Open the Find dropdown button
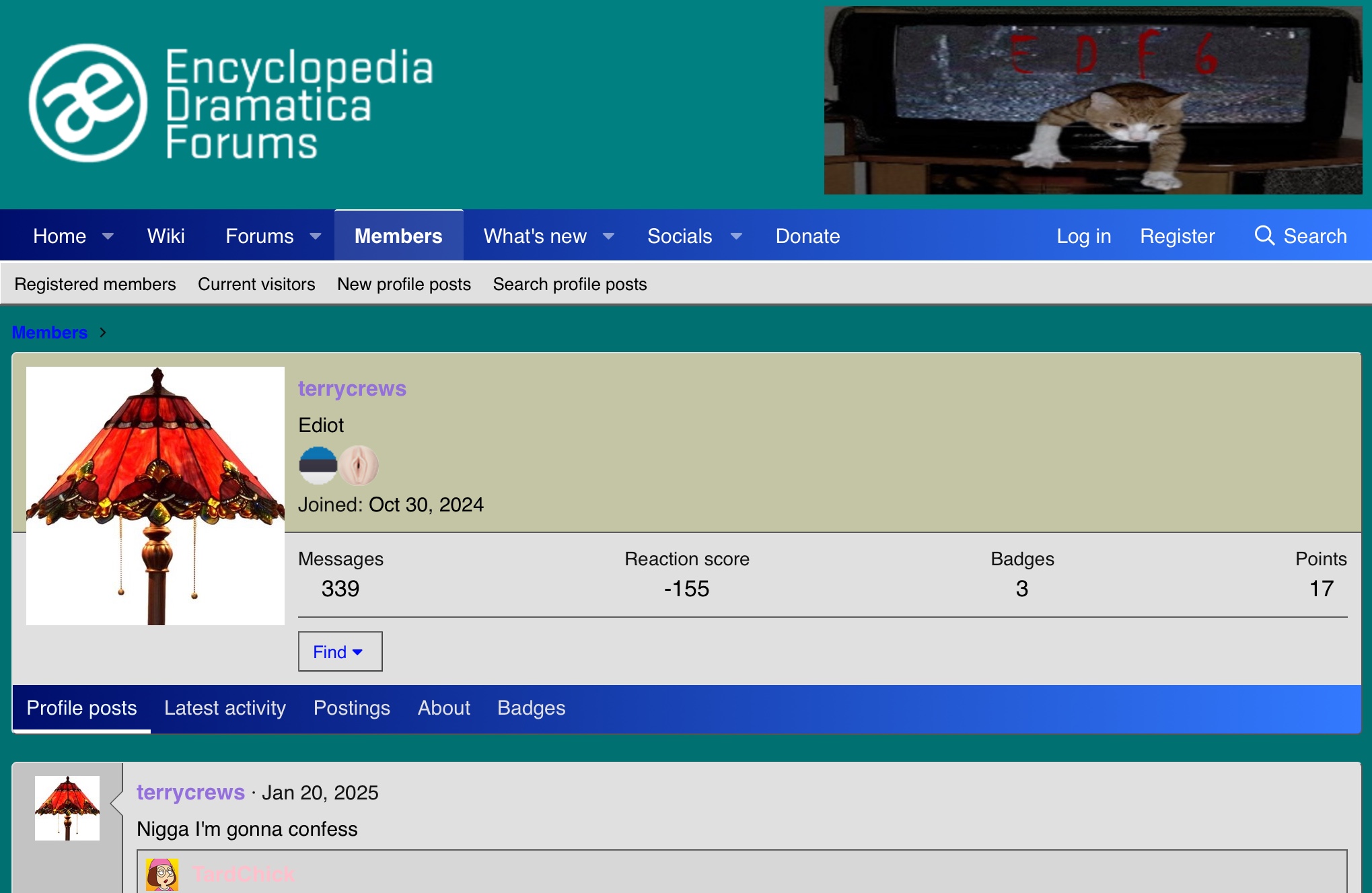 click(x=340, y=651)
